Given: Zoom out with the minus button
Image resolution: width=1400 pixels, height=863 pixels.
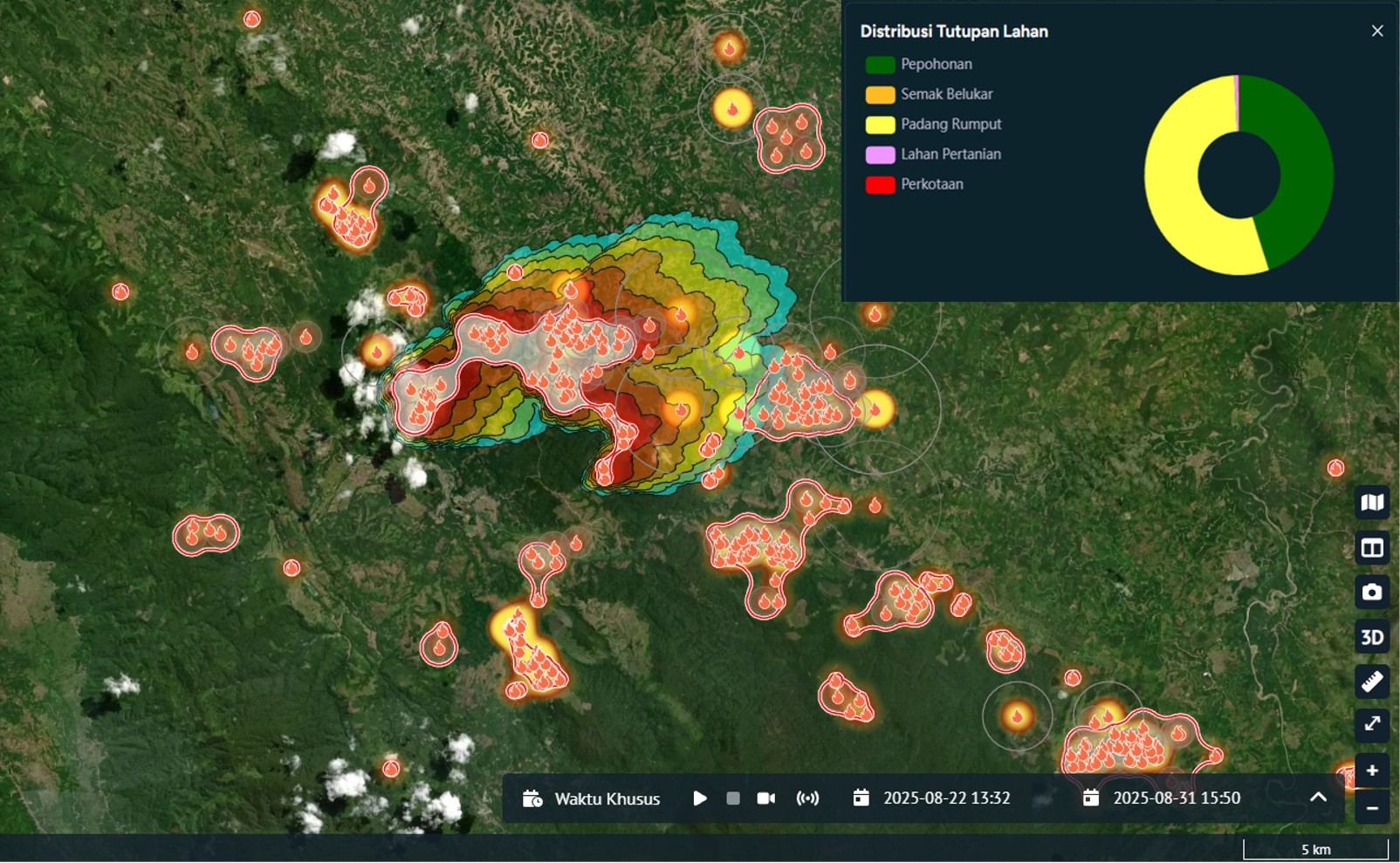Looking at the screenshot, I should (1372, 808).
